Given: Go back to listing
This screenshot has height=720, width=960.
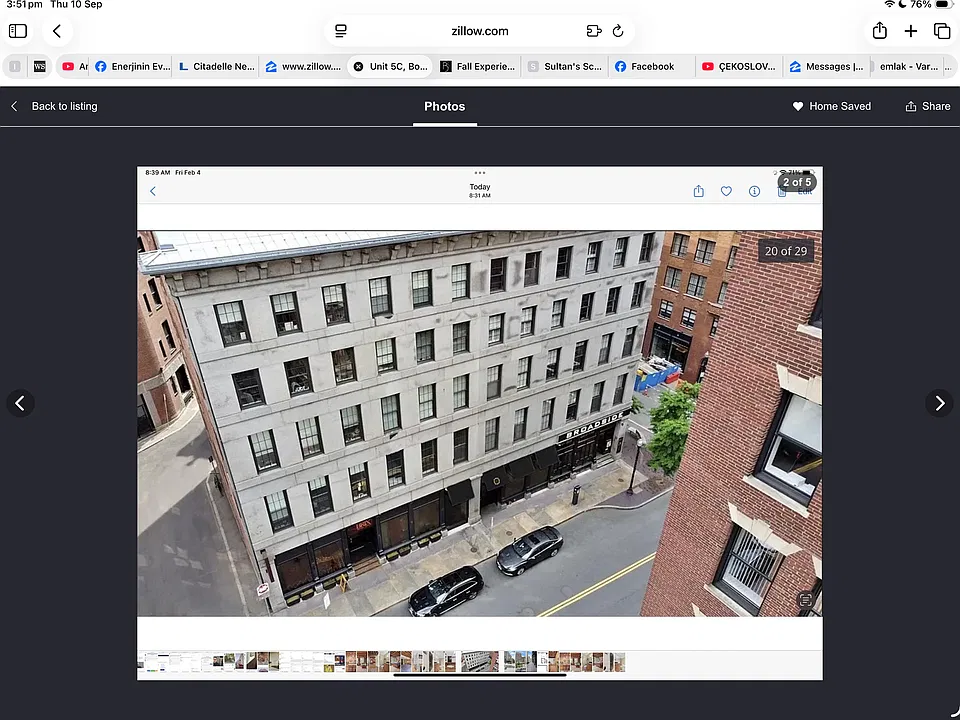Looking at the screenshot, I should 54,106.
